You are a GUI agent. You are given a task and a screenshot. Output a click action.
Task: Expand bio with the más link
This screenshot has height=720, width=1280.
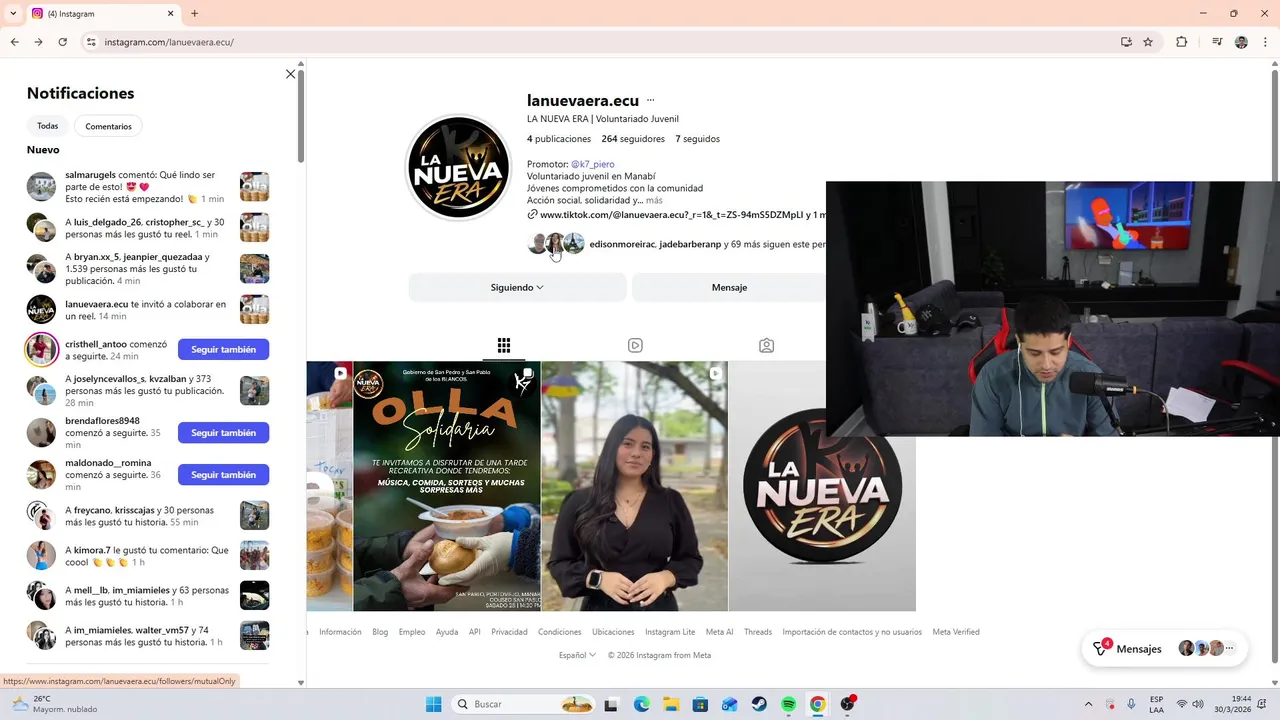tap(654, 200)
